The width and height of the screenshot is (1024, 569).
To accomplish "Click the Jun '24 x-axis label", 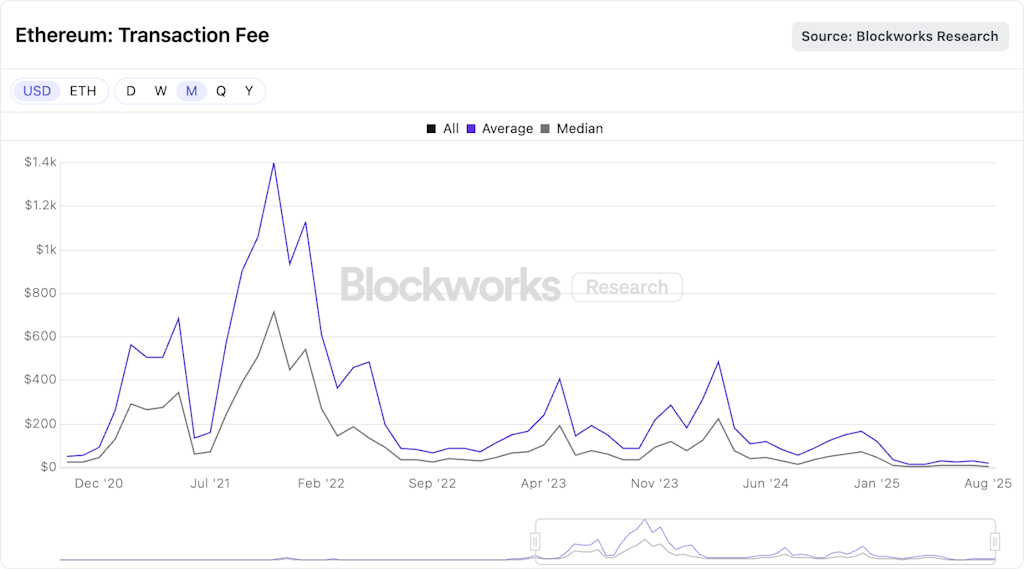I will point(765,483).
